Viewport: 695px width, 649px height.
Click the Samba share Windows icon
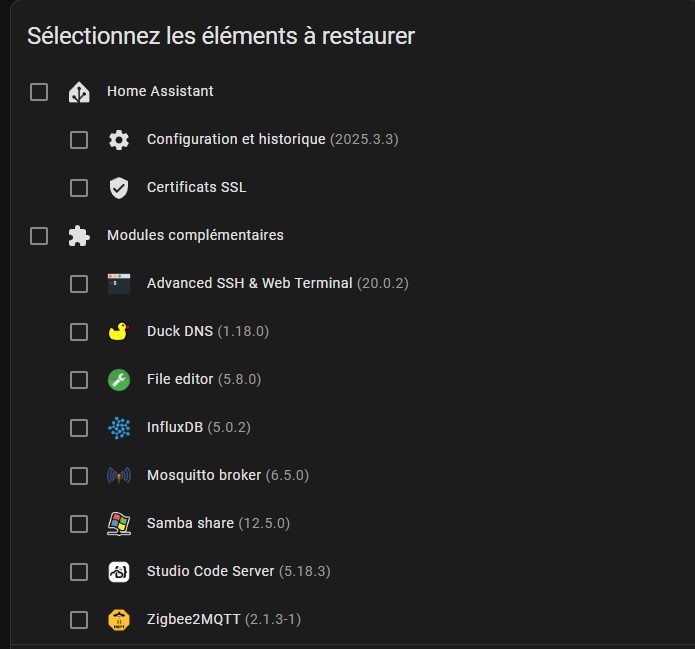point(119,524)
